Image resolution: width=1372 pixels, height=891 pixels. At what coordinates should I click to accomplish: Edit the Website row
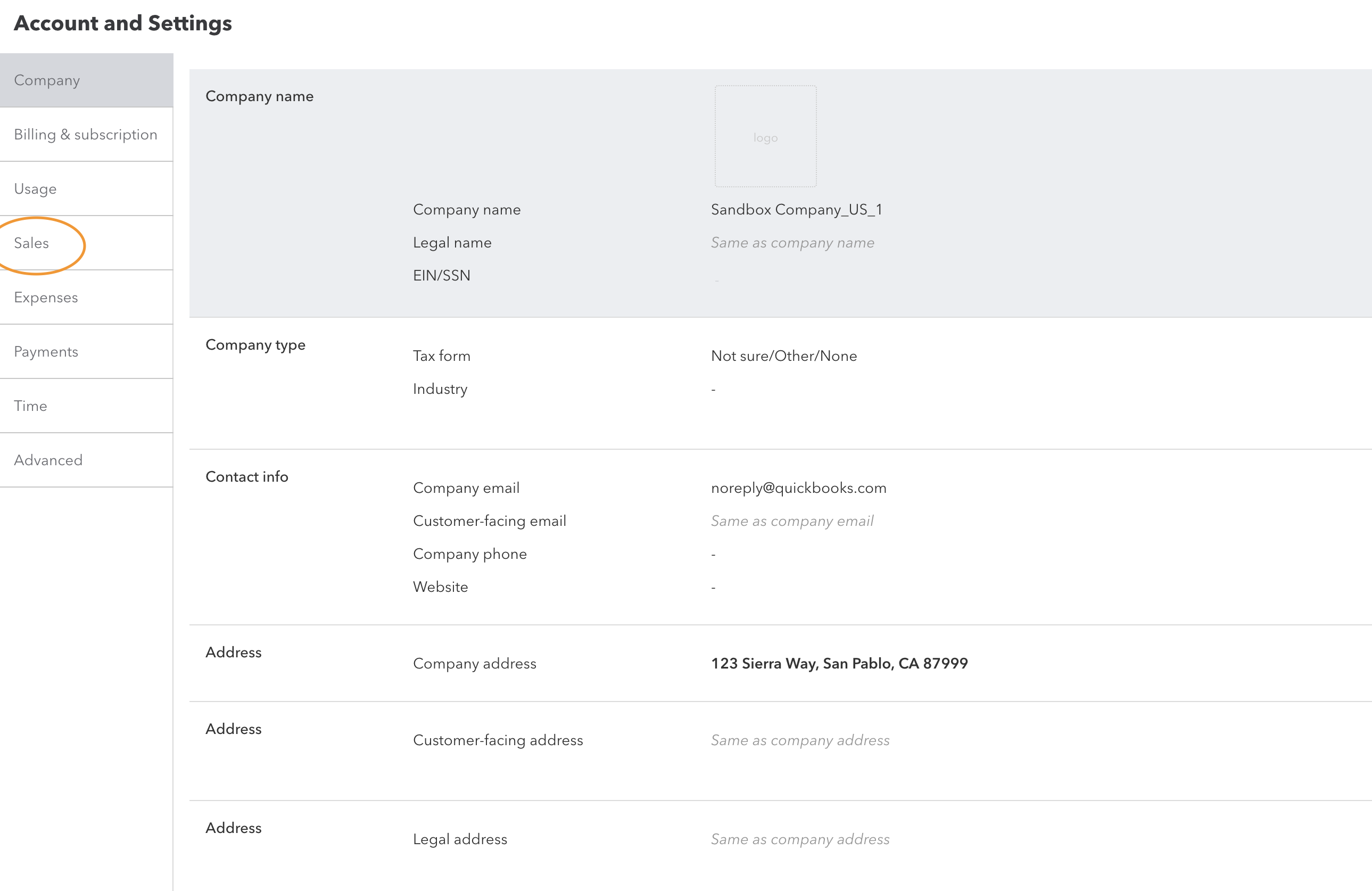tap(441, 587)
